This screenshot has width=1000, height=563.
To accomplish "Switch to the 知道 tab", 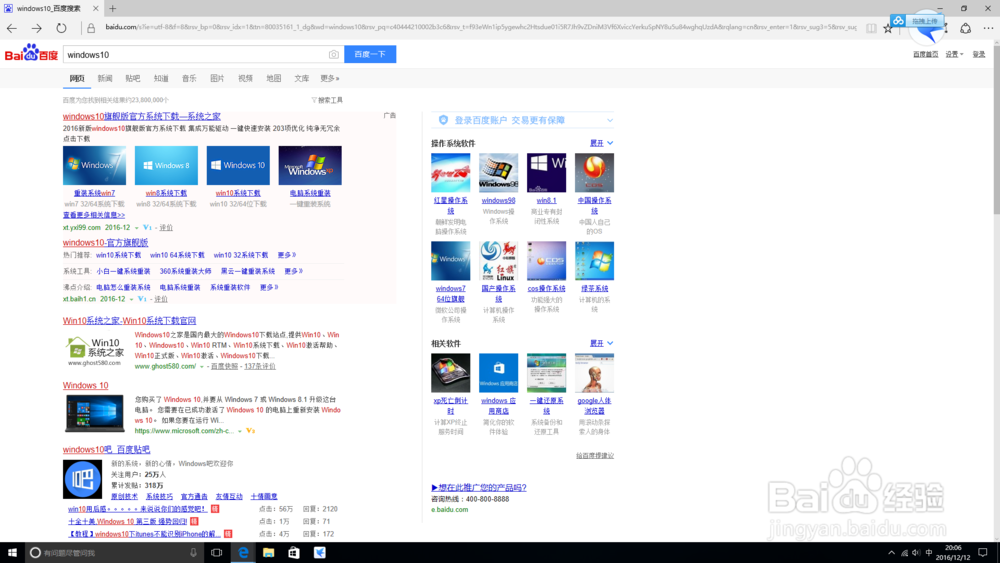I will coord(161,78).
